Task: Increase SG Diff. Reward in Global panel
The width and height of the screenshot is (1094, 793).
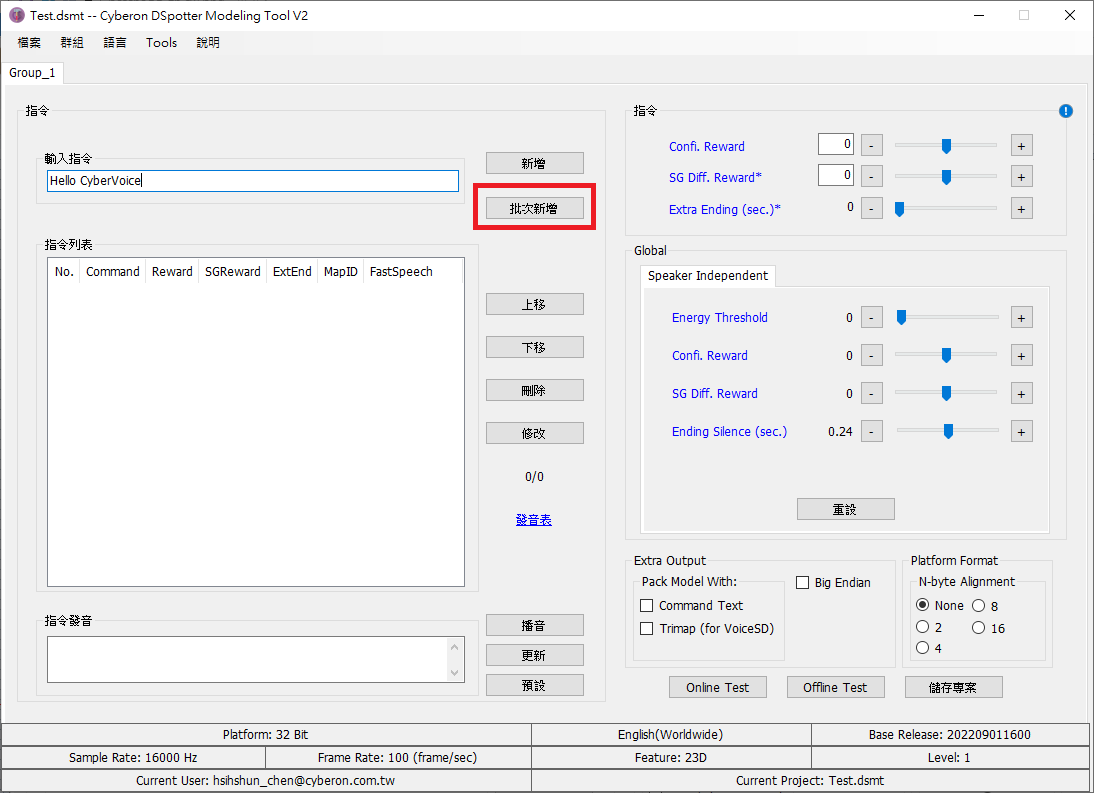Action: click(1021, 394)
